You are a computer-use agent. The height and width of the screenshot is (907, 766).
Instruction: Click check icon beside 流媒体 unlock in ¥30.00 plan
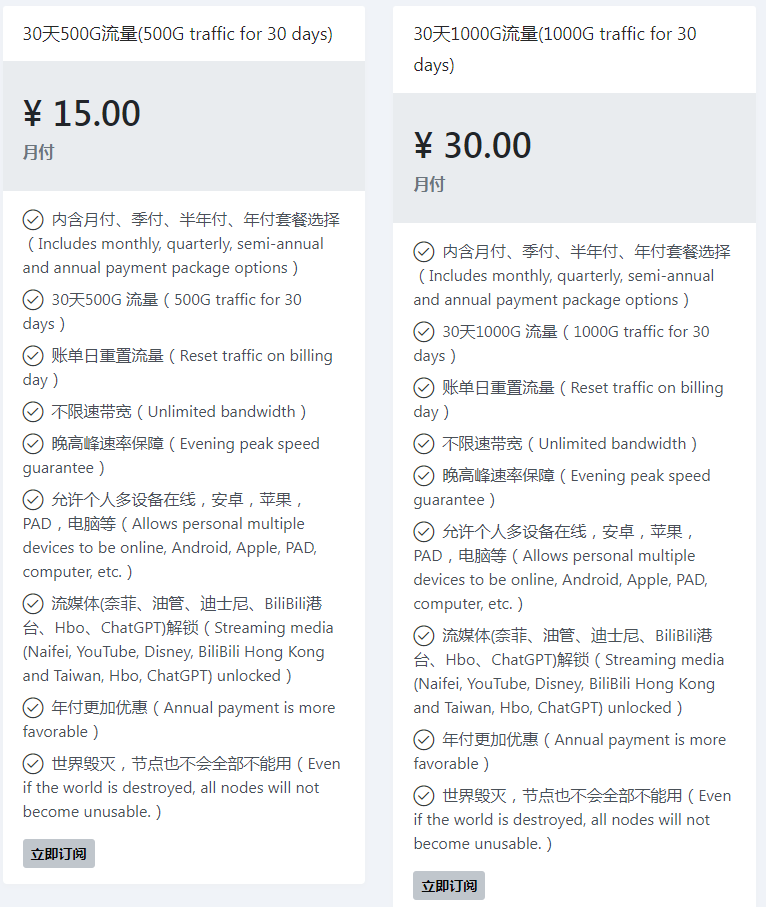424,636
